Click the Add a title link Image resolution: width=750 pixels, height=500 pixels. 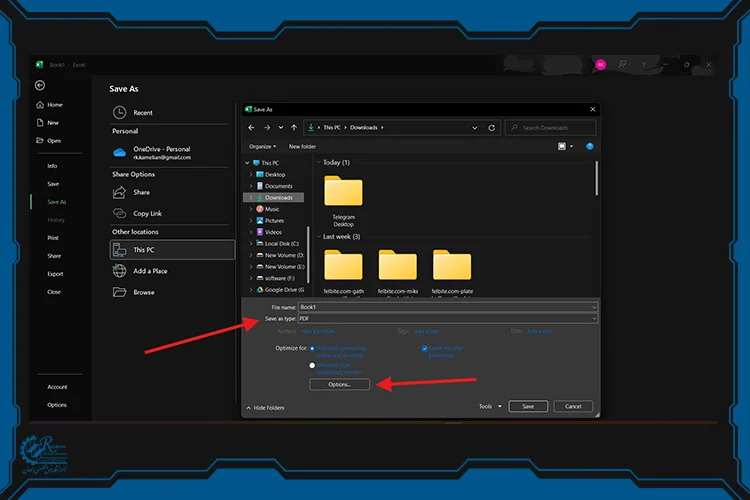(x=539, y=331)
